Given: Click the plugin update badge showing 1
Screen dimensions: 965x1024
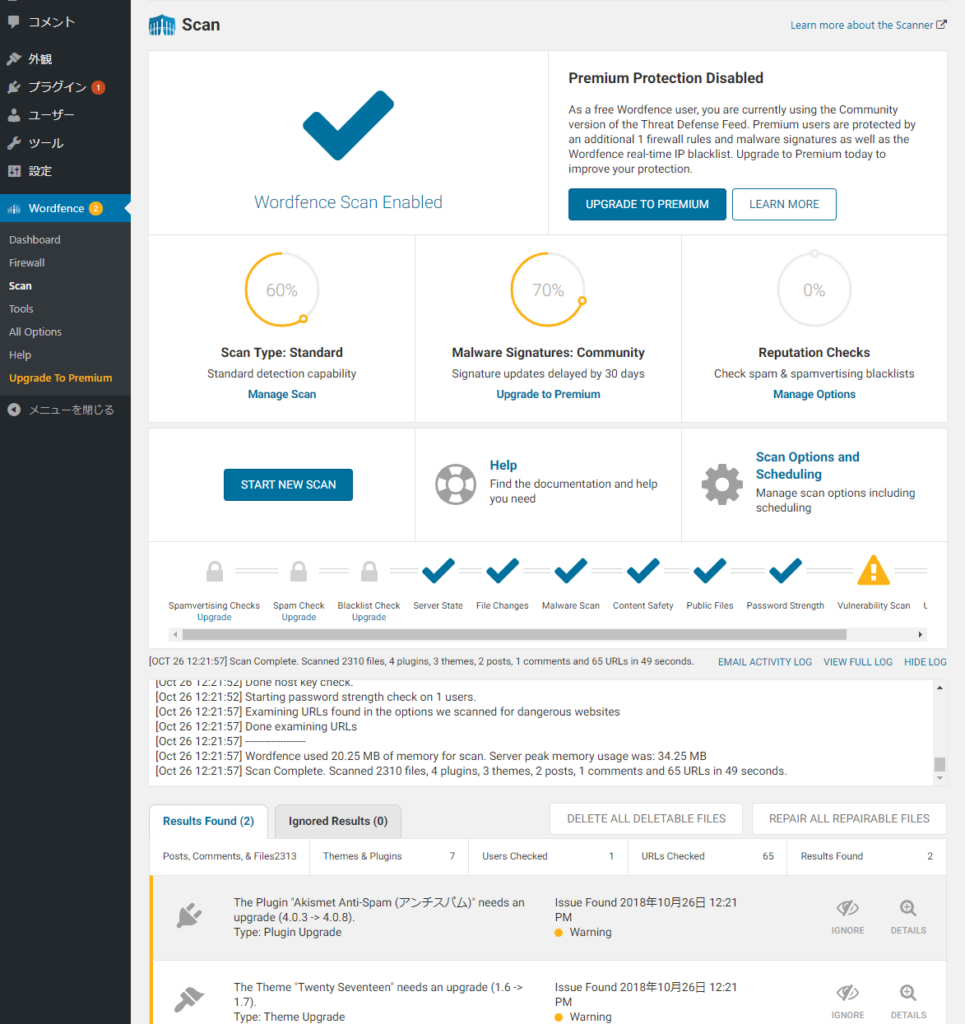Looking at the screenshot, I should click(x=98, y=88).
